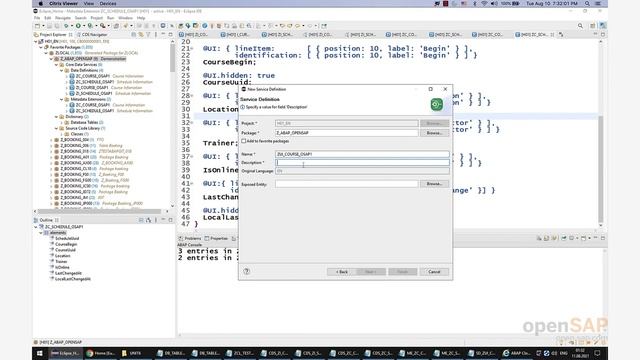Click the Bluetooth icon in macOS menu bar
Viewport: 640px width, 360px height.
click(x=475, y=3)
